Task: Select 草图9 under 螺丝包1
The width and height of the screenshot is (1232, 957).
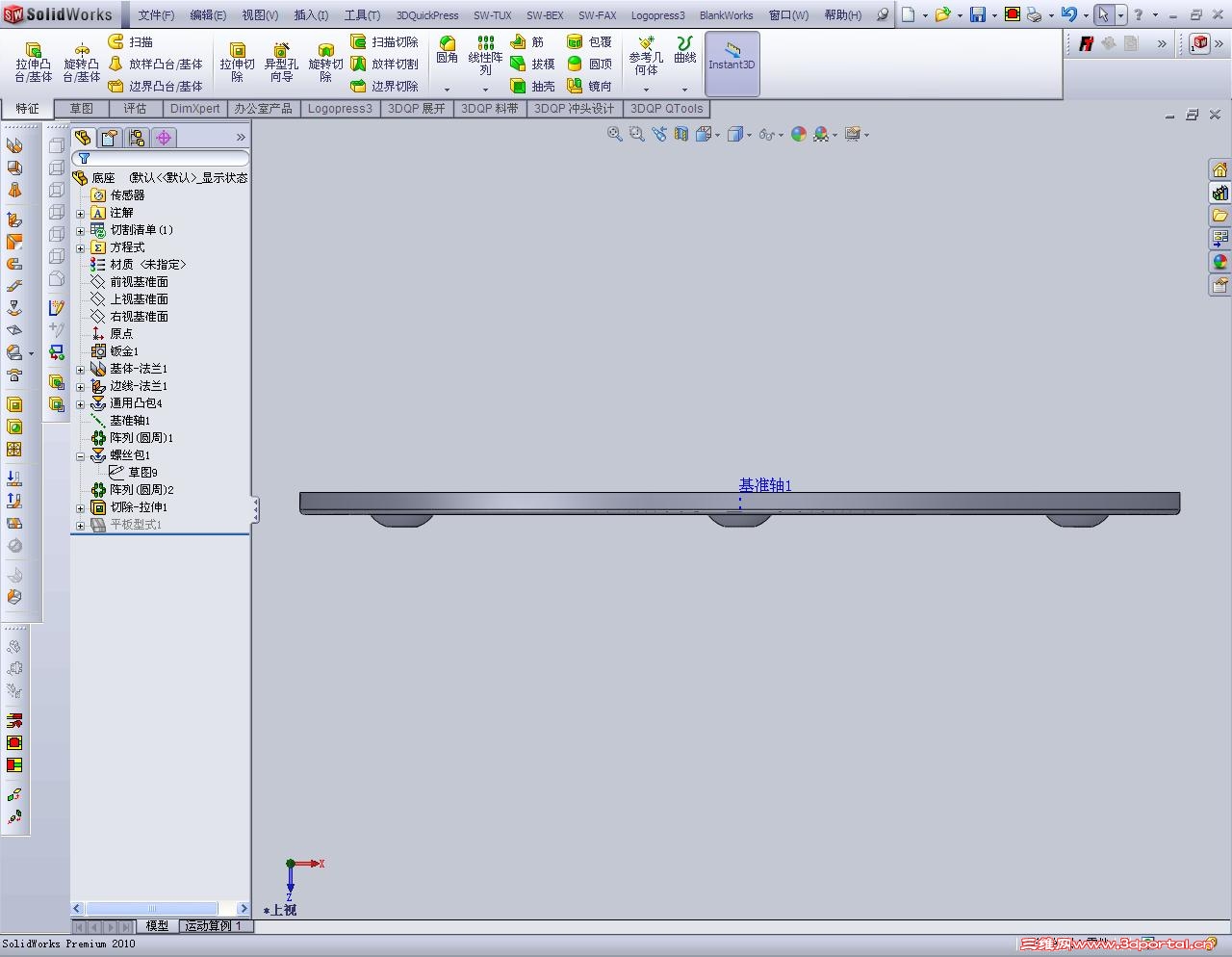Action: pyautogui.click(x=142, y=473)
